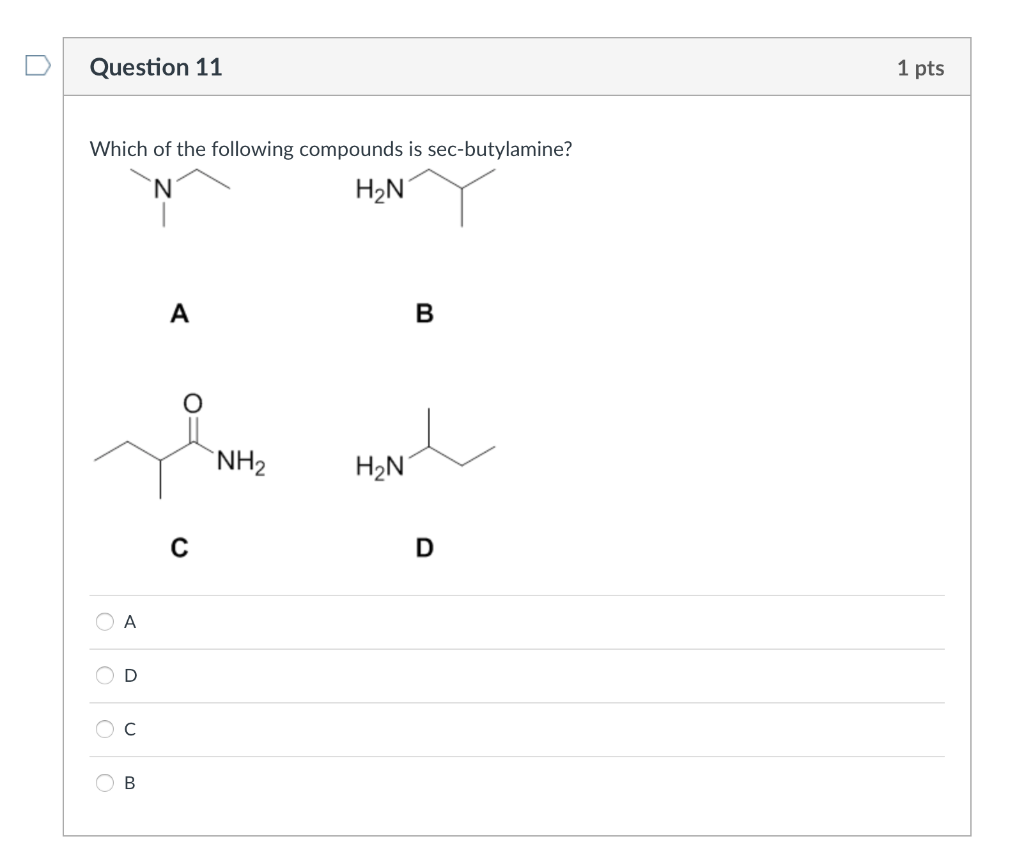
Task: Click the bold letter D caption
Action: (426, 546)
